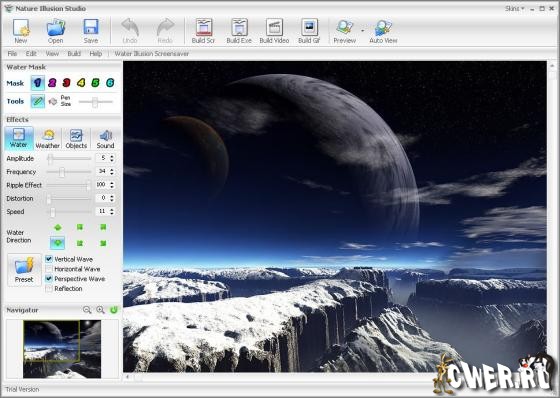Click the Navigator zoom in magnifier
This screenshot has height=398, width=560.
[x=100, y=310]
